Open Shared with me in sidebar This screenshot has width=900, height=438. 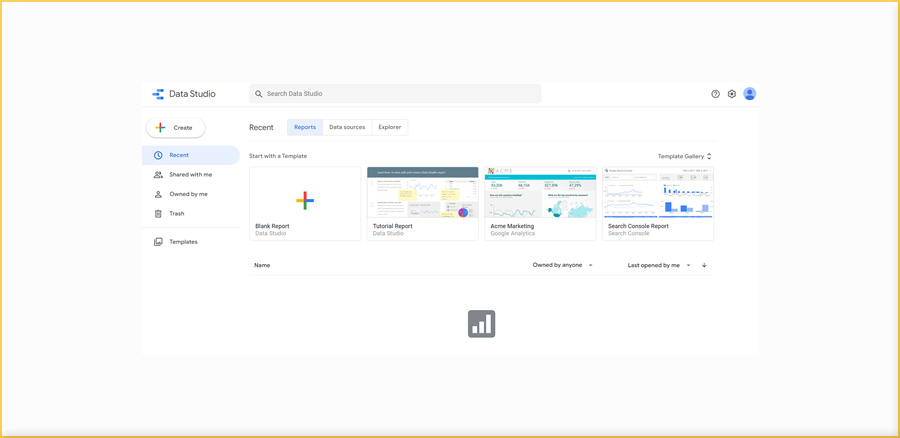point(191,175)
